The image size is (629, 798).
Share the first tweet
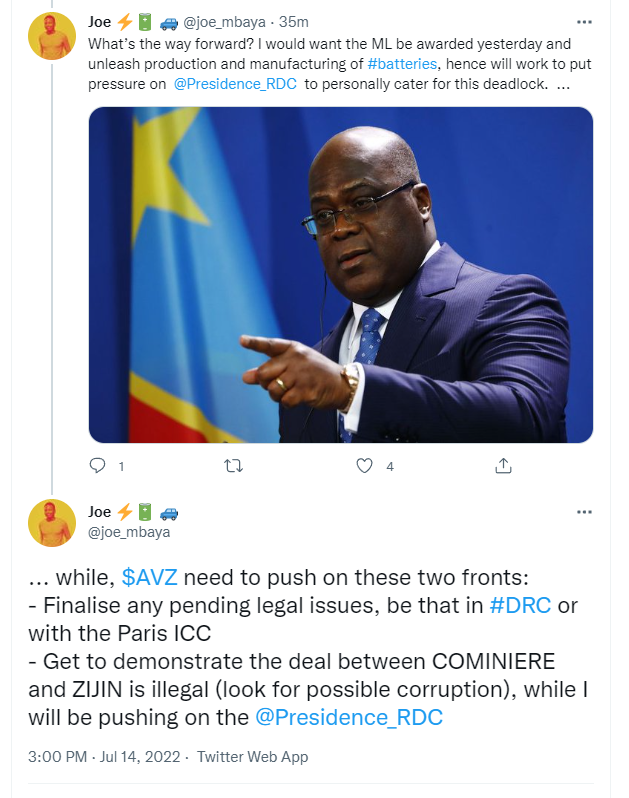(504, 466)
